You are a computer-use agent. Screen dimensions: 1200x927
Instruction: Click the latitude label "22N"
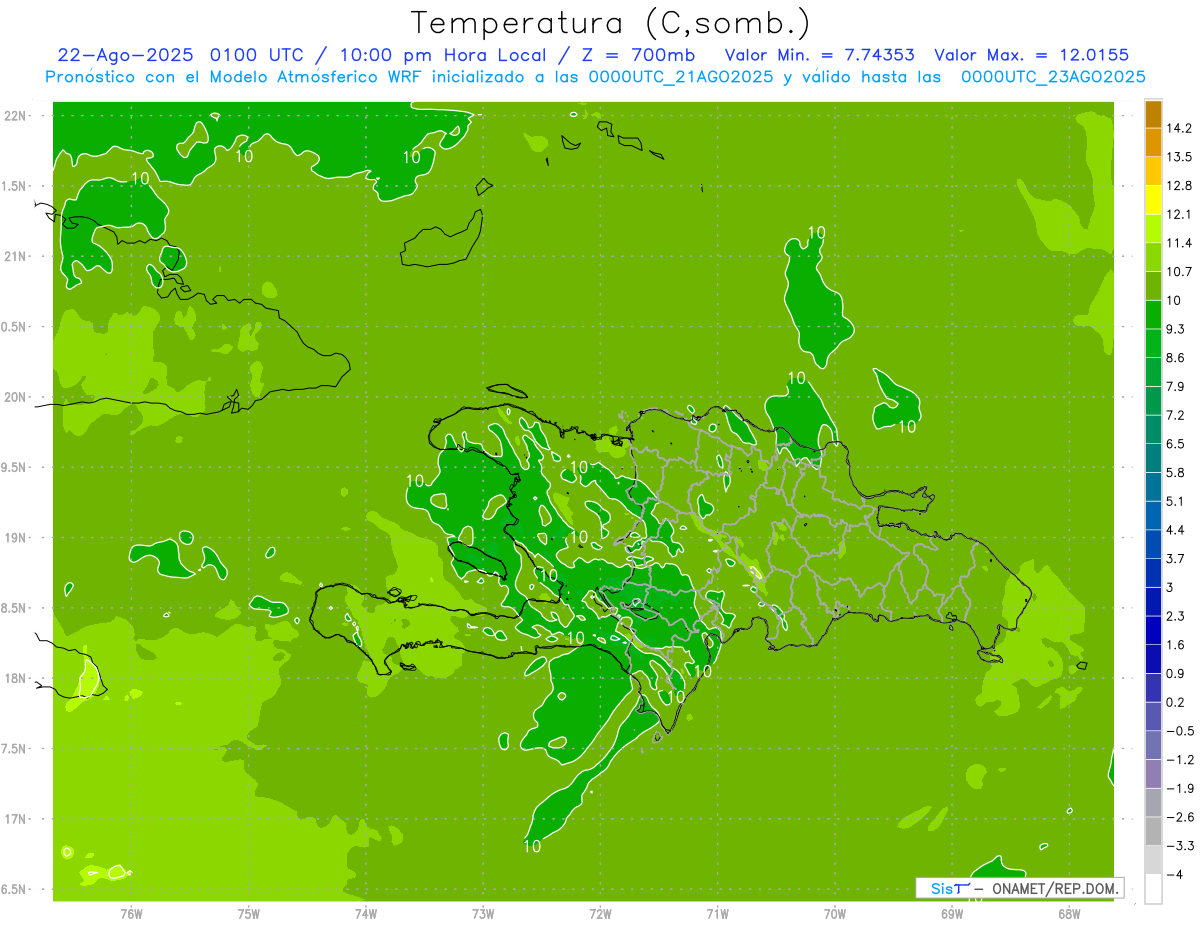16,115
